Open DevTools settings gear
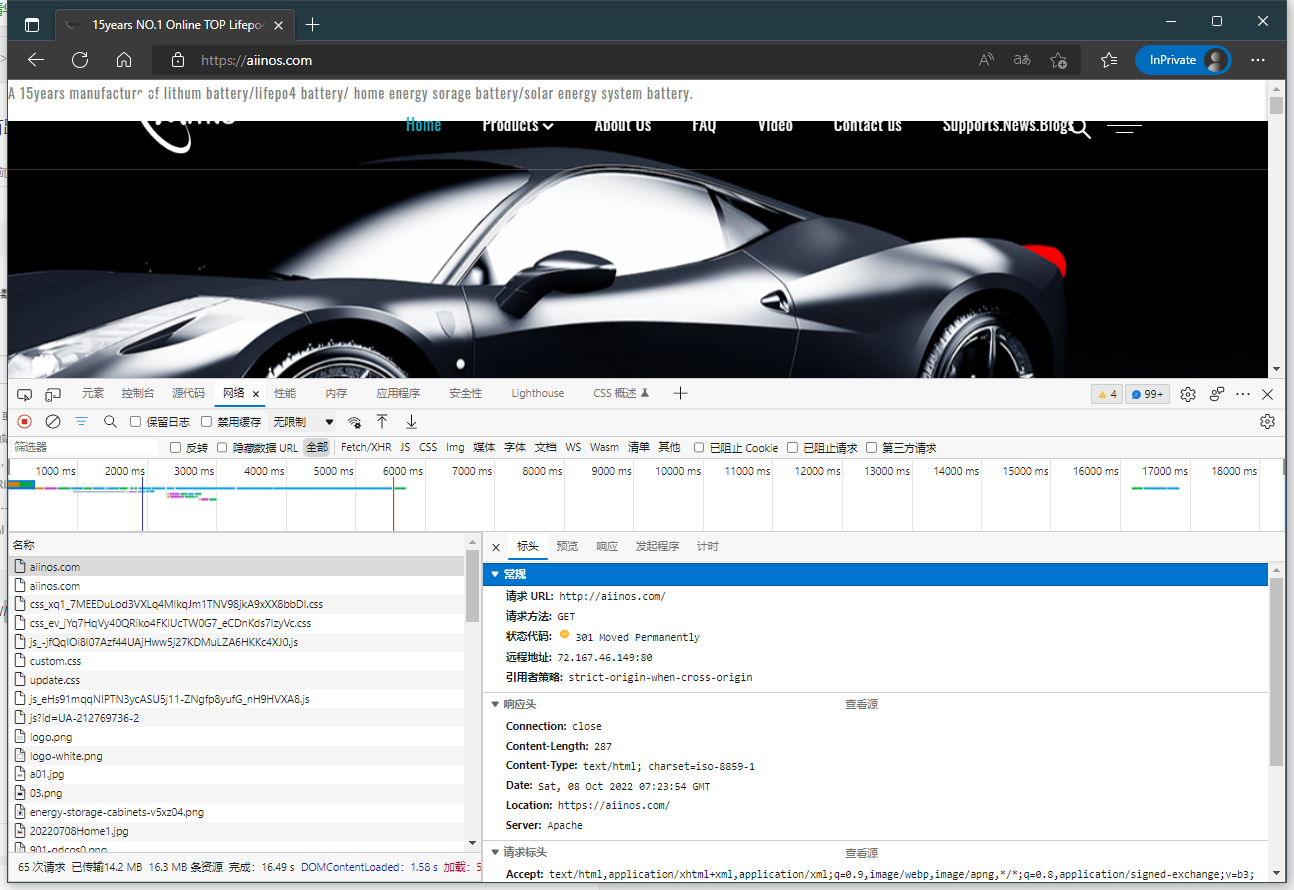The image size is (1294, 890). point(1188,394)
